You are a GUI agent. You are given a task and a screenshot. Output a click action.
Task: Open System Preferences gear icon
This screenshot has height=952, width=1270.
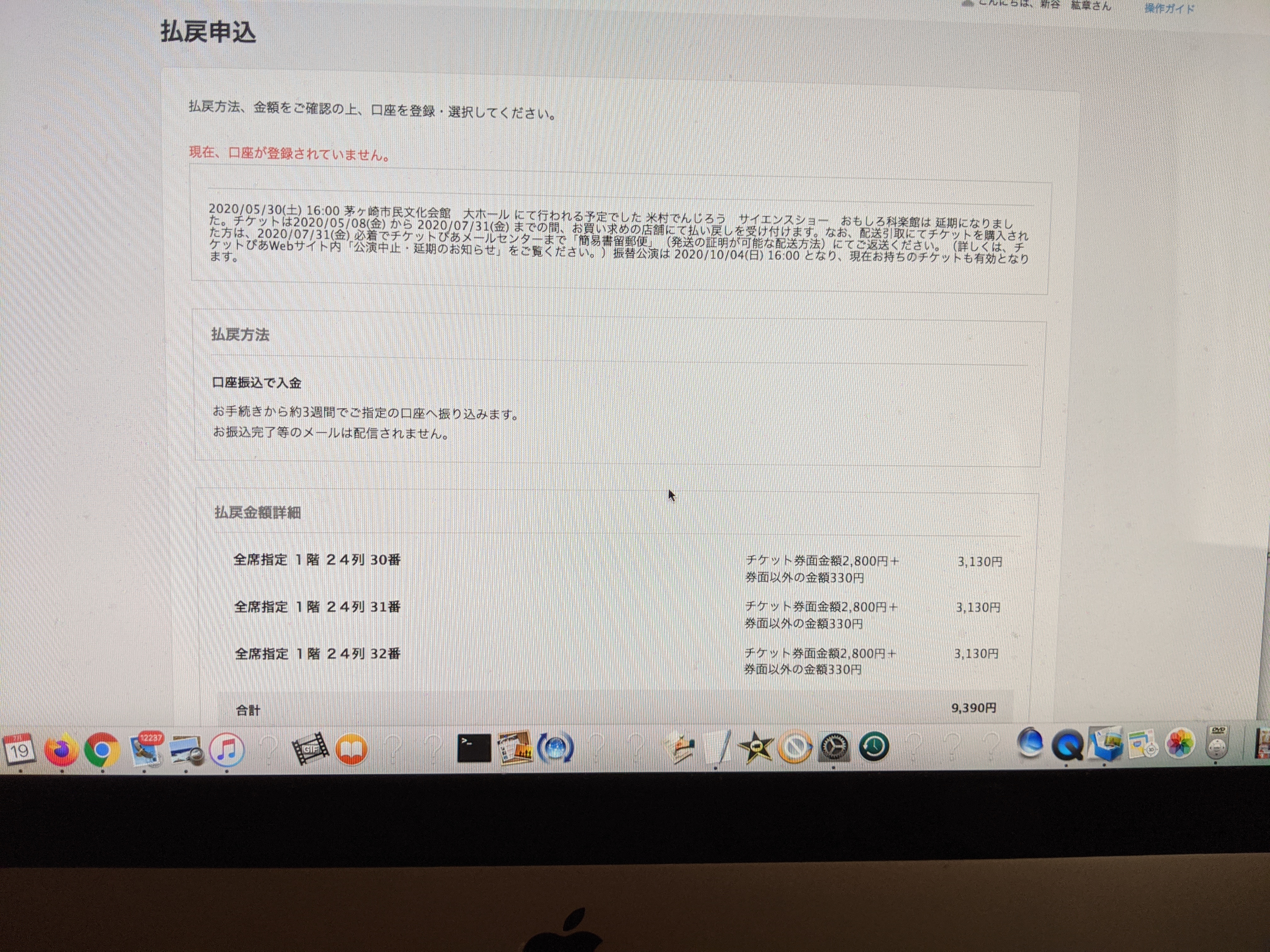[x=834, y=746]
